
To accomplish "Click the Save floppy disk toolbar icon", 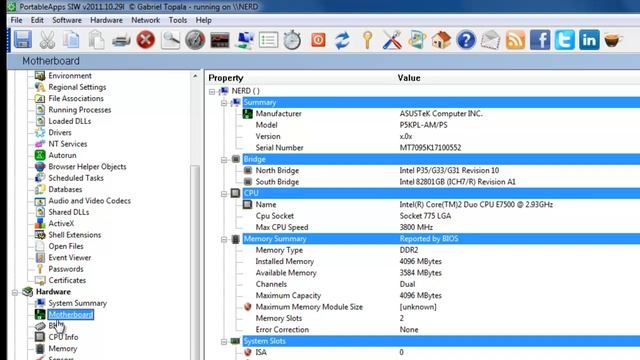I will (23, 40).
